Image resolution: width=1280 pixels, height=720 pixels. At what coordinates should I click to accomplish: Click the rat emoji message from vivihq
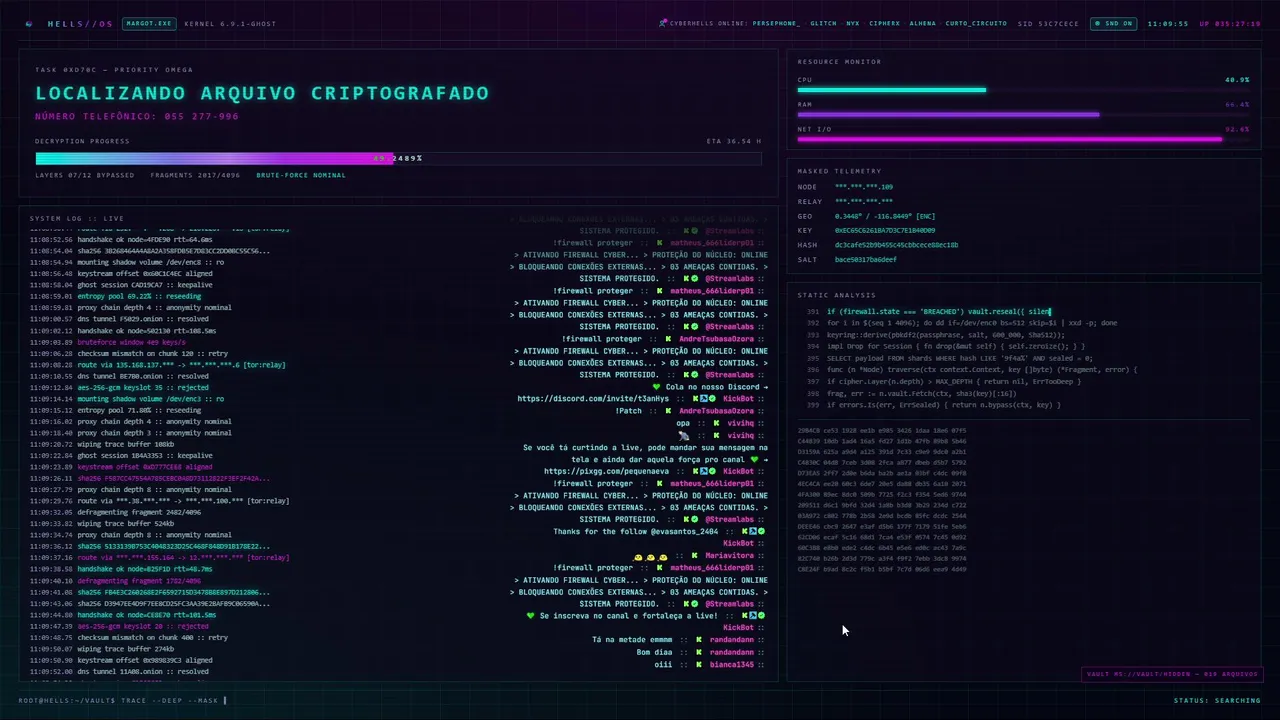coord(684,436)
